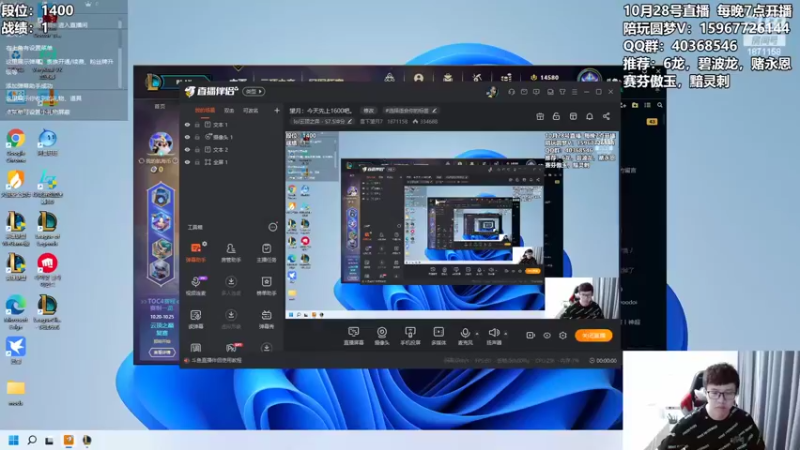Select the 摄像头 1 source row
The width and height of the screenshot is (800, 450).
point(231,137)
